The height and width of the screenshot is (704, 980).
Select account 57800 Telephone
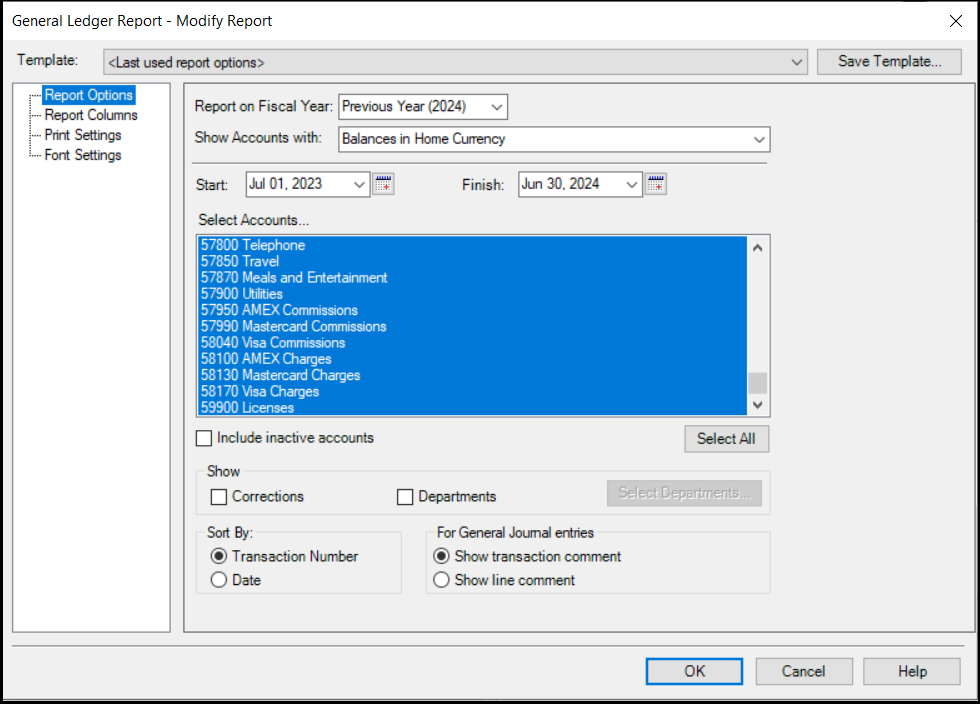[472, 245]
